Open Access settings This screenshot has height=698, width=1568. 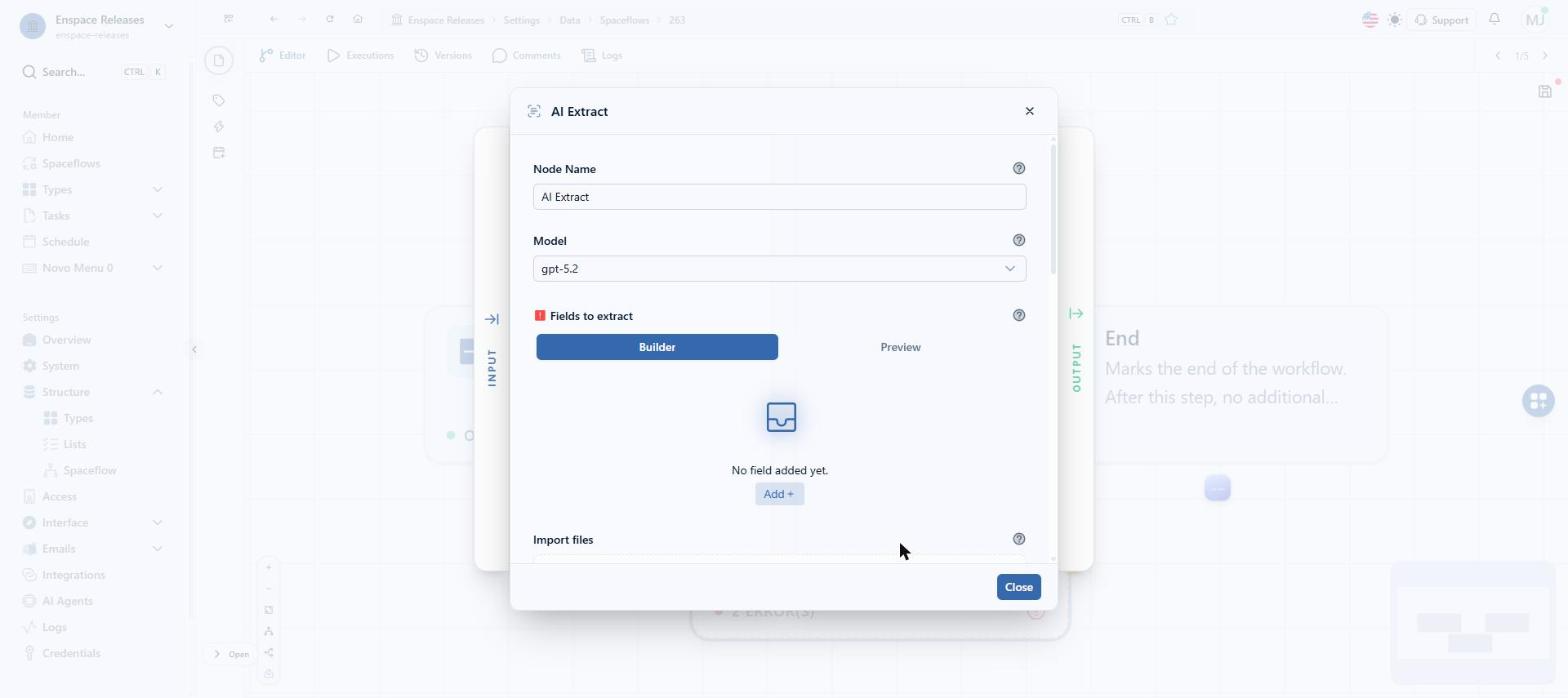(59, 497)
